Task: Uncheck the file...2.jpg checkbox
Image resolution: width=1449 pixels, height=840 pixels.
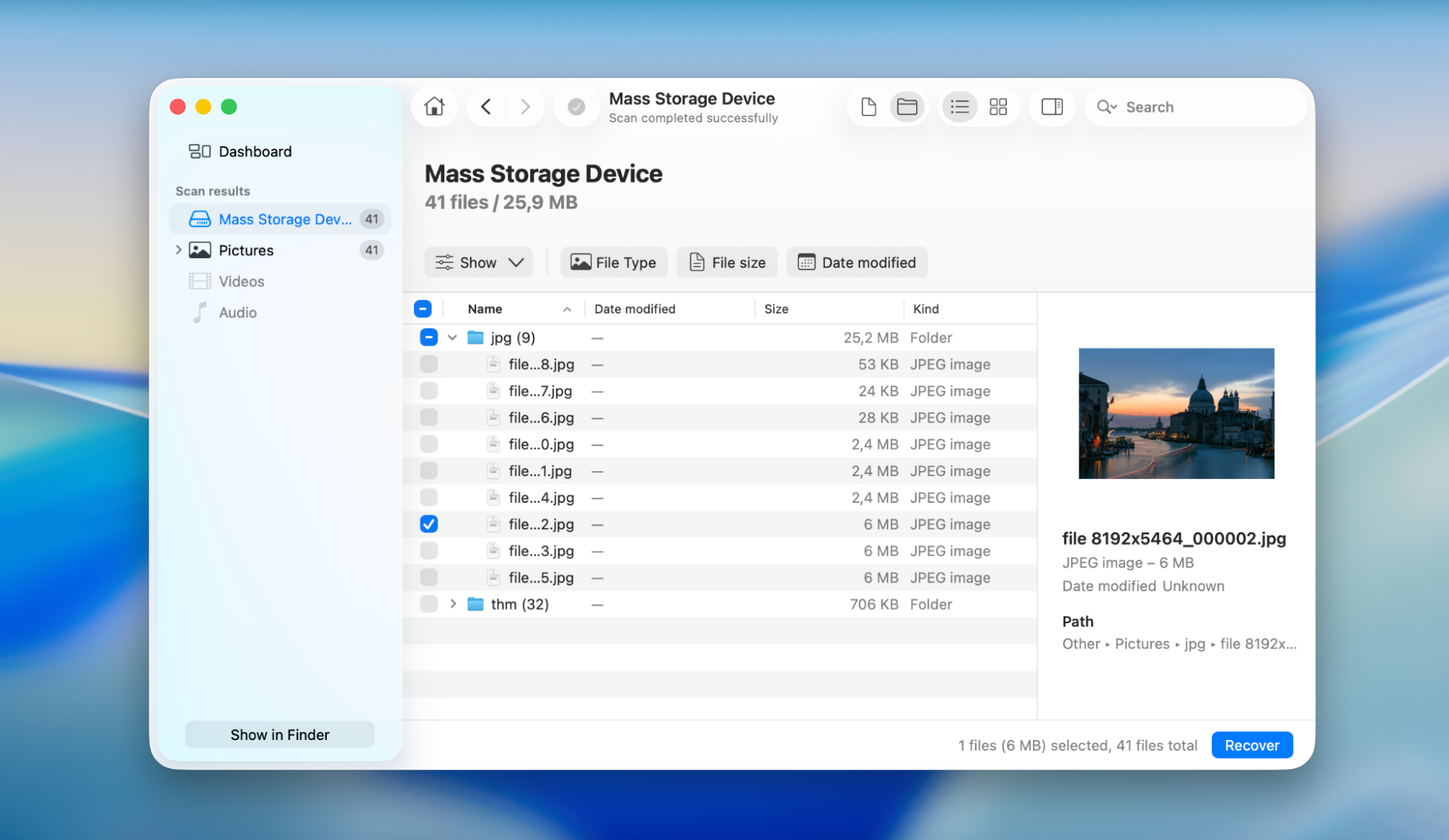Action: coord(428,524)
